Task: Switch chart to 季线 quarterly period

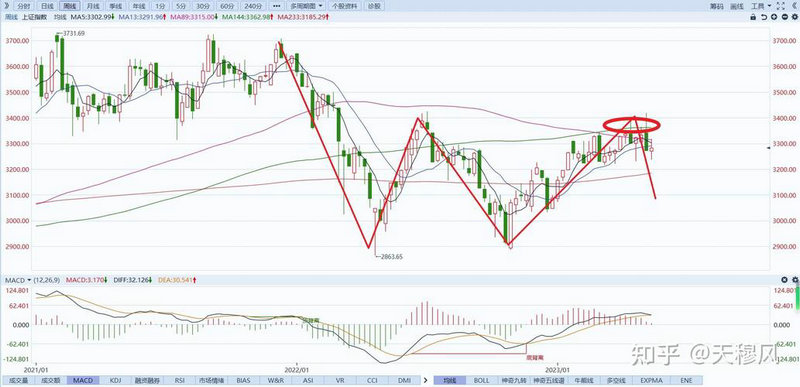Action: pyautogui.click(x=116, y=6)
